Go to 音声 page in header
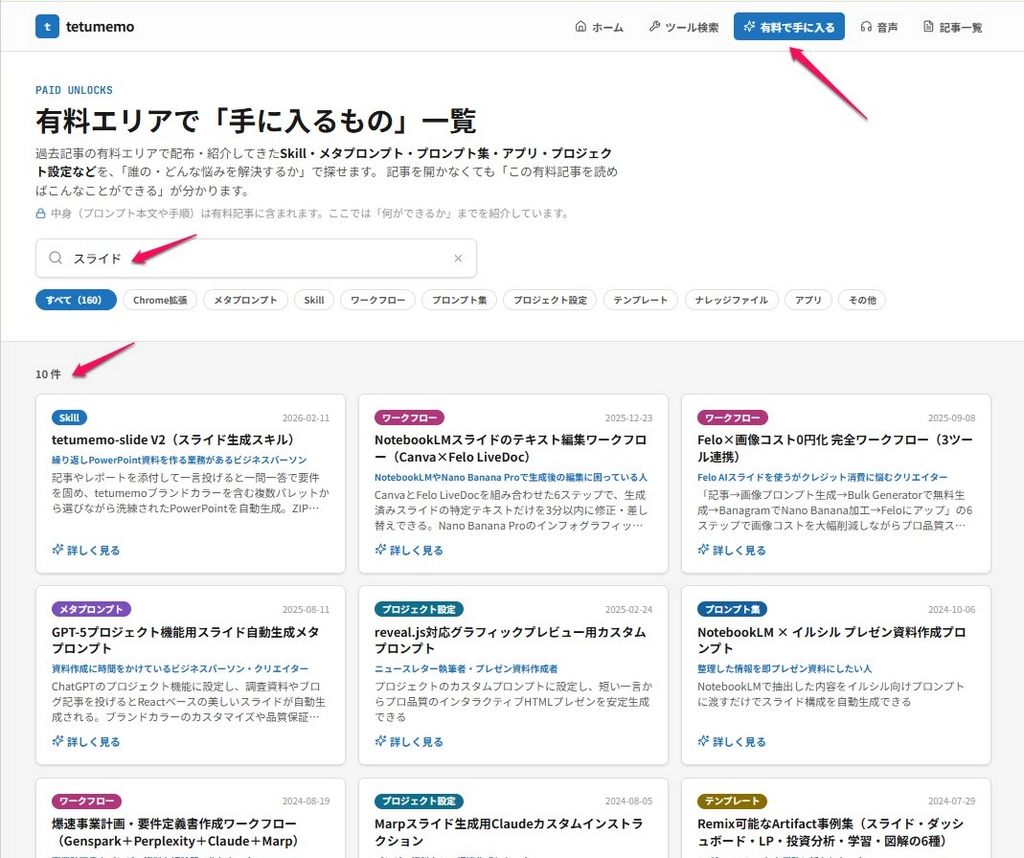Viewport: 1024px width, 858px height. click(x=879, y=27)
